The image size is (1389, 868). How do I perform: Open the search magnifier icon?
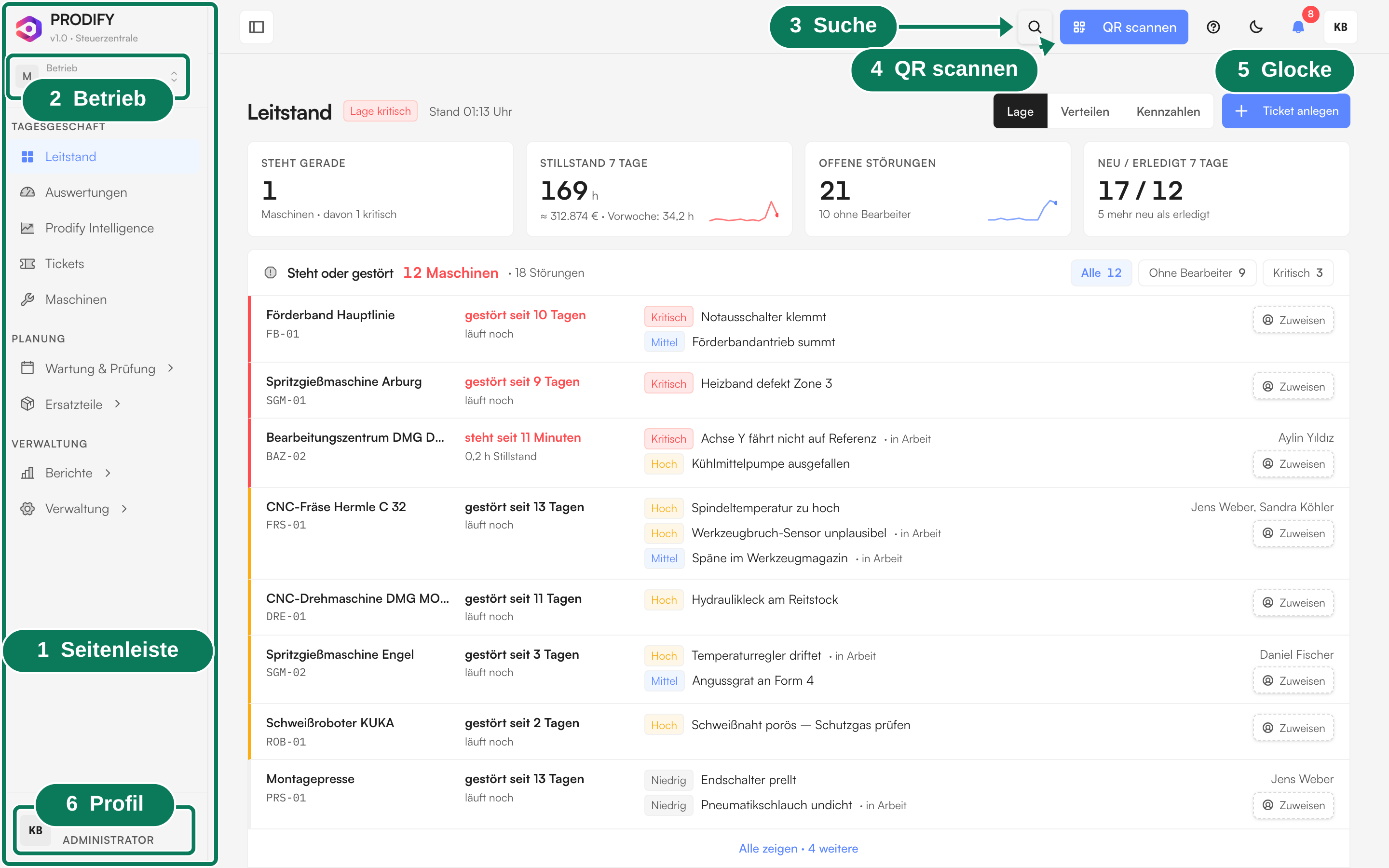coord(1035,27)
